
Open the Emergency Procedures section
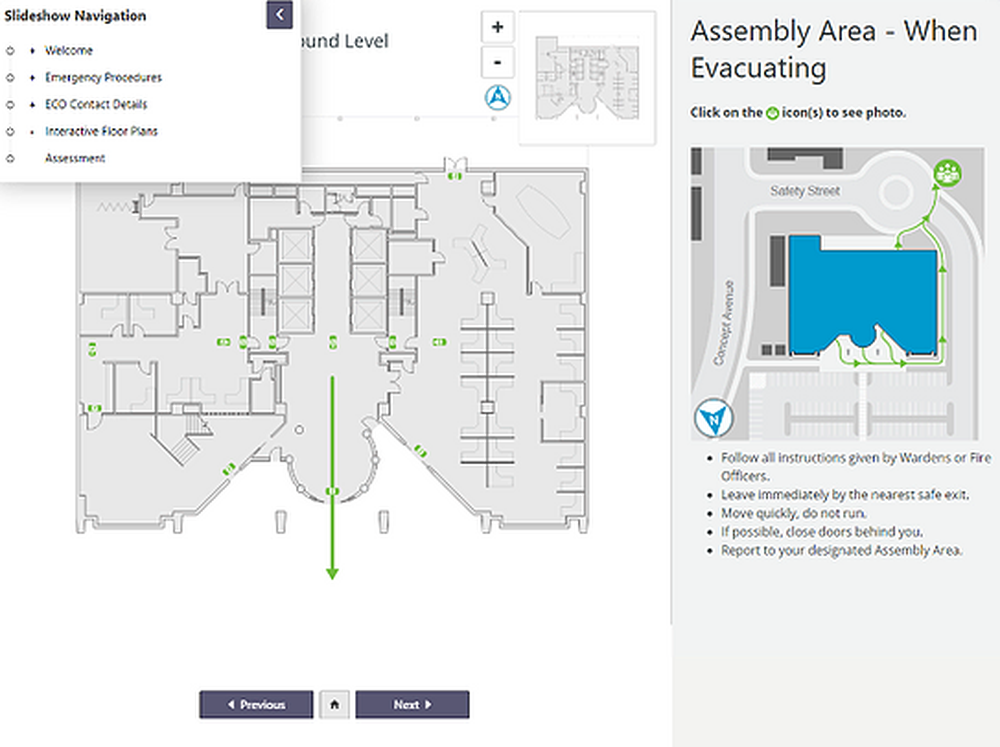point(103,77)
